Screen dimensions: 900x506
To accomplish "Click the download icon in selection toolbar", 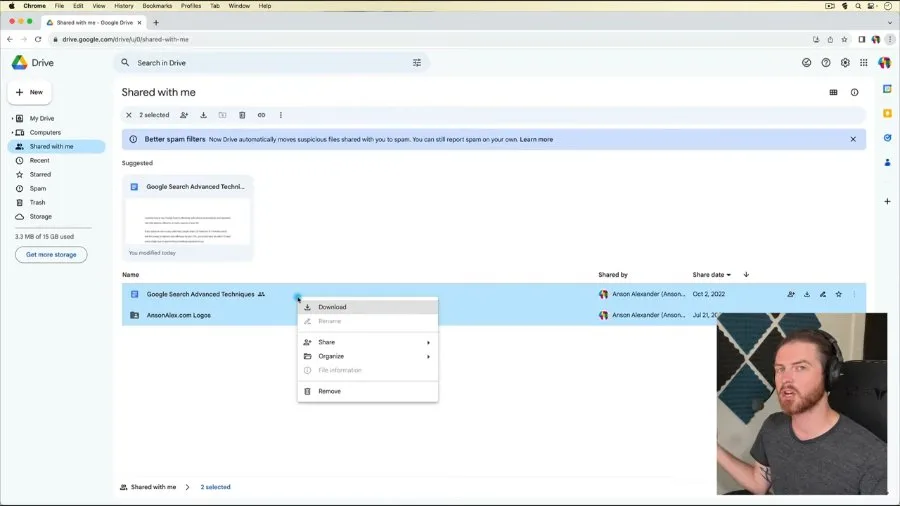I will [x=203, y=115].
